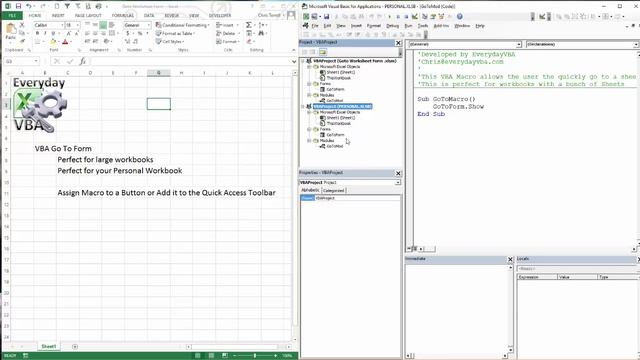640x360 pixels.
Task: Open the VBA editor Run menu
Action: pos(408,26)
